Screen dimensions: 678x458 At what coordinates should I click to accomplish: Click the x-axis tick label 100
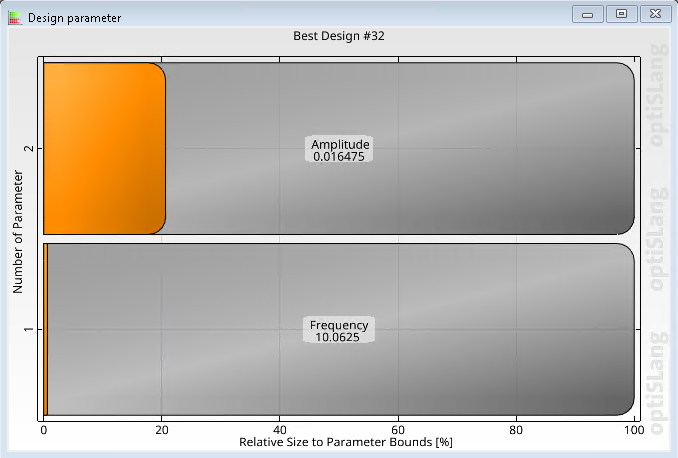(634, 430)
